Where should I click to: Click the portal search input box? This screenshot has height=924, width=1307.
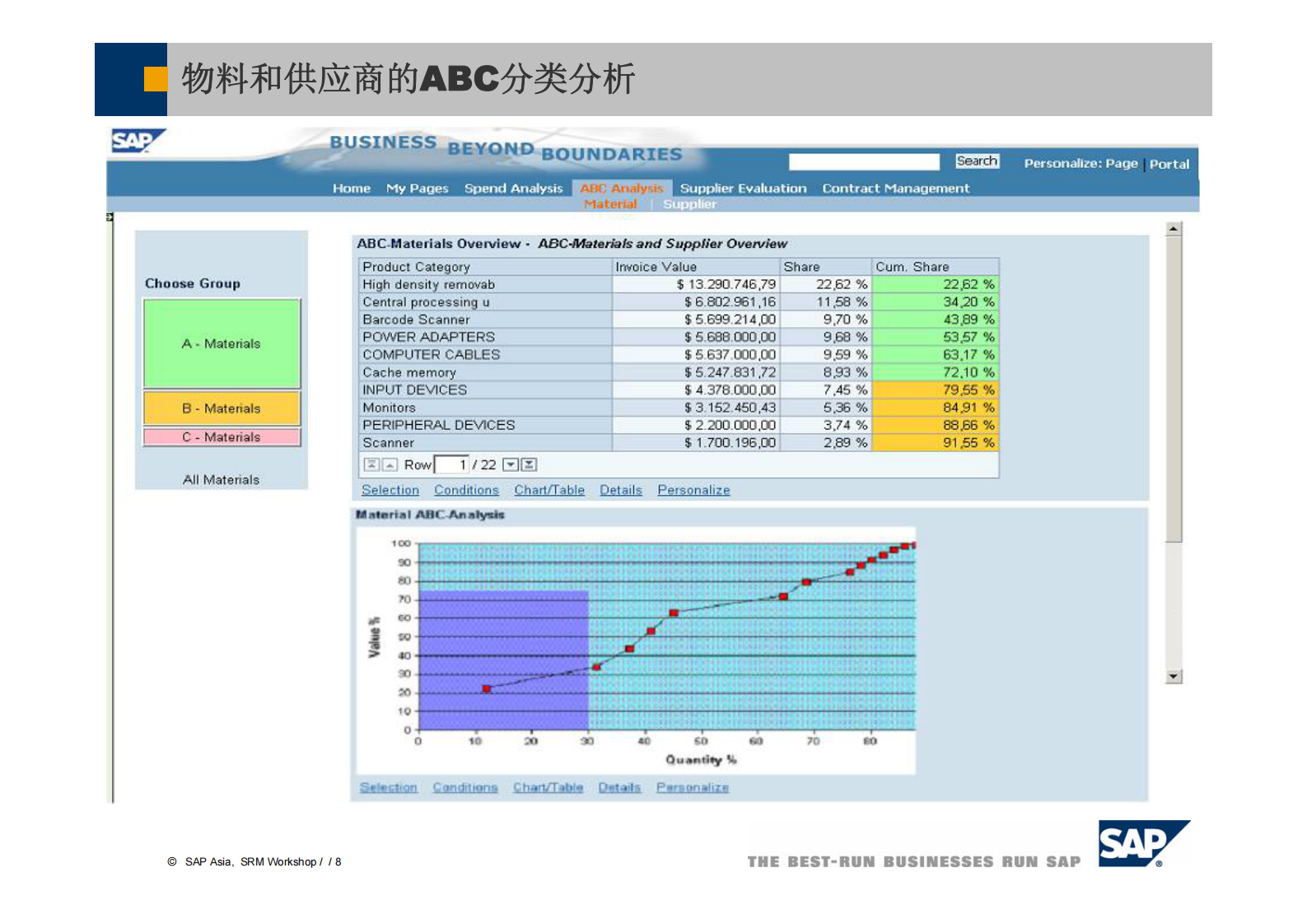864,161
